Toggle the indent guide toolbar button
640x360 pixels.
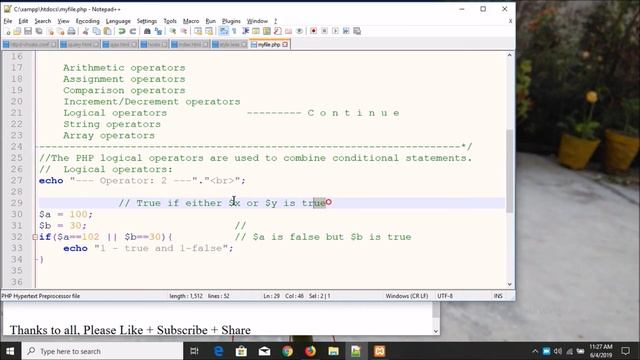(x=245, y=31)
